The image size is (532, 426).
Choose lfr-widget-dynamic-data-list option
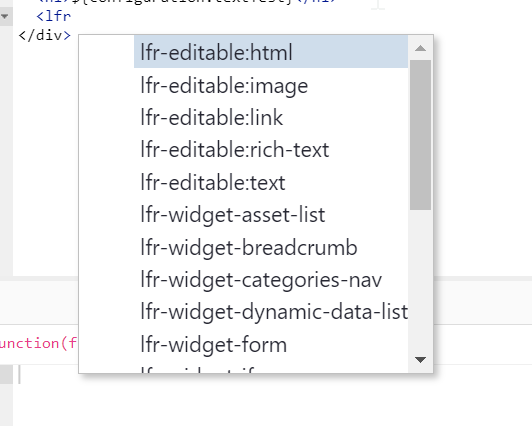point(271,312)
